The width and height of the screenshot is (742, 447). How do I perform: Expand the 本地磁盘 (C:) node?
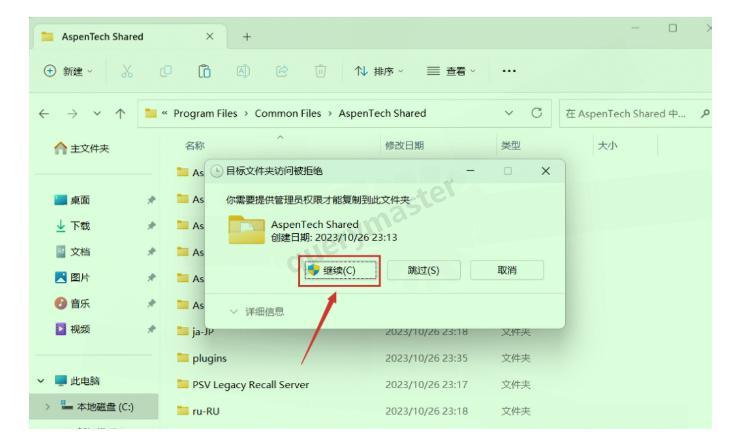pos(47,406)
